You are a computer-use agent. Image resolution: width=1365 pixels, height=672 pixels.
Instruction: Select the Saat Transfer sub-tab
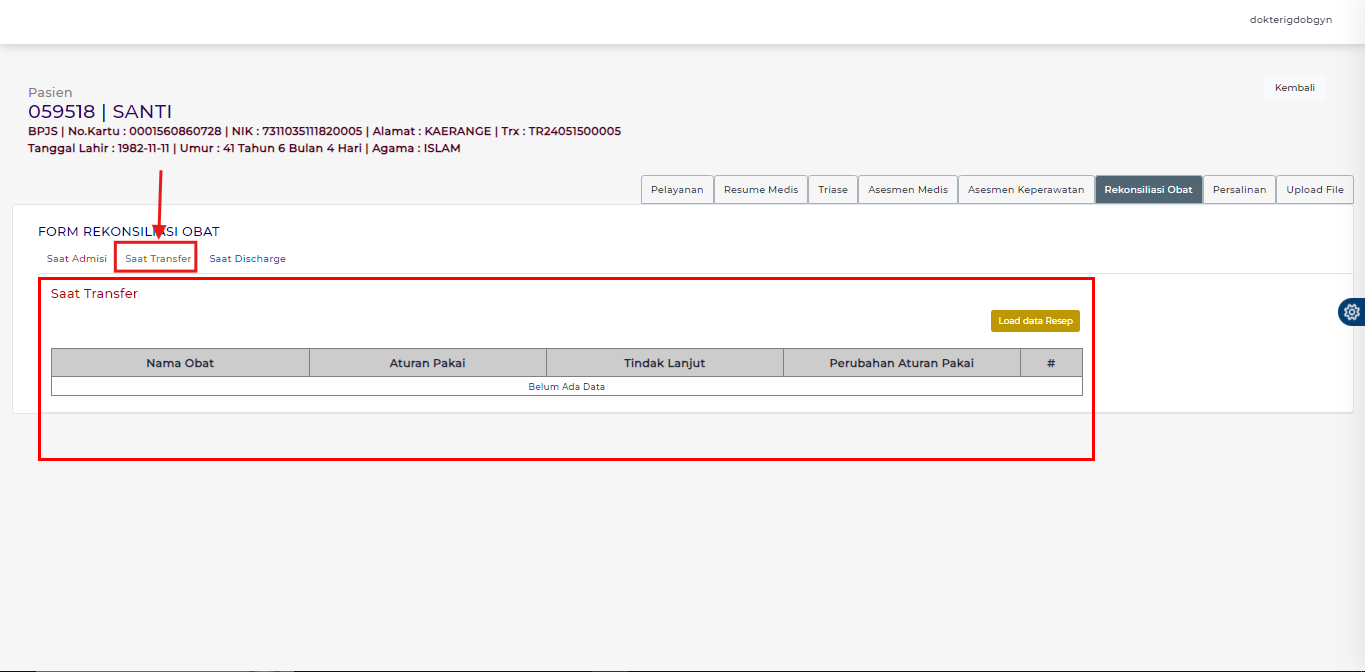[x=158, y=259]
